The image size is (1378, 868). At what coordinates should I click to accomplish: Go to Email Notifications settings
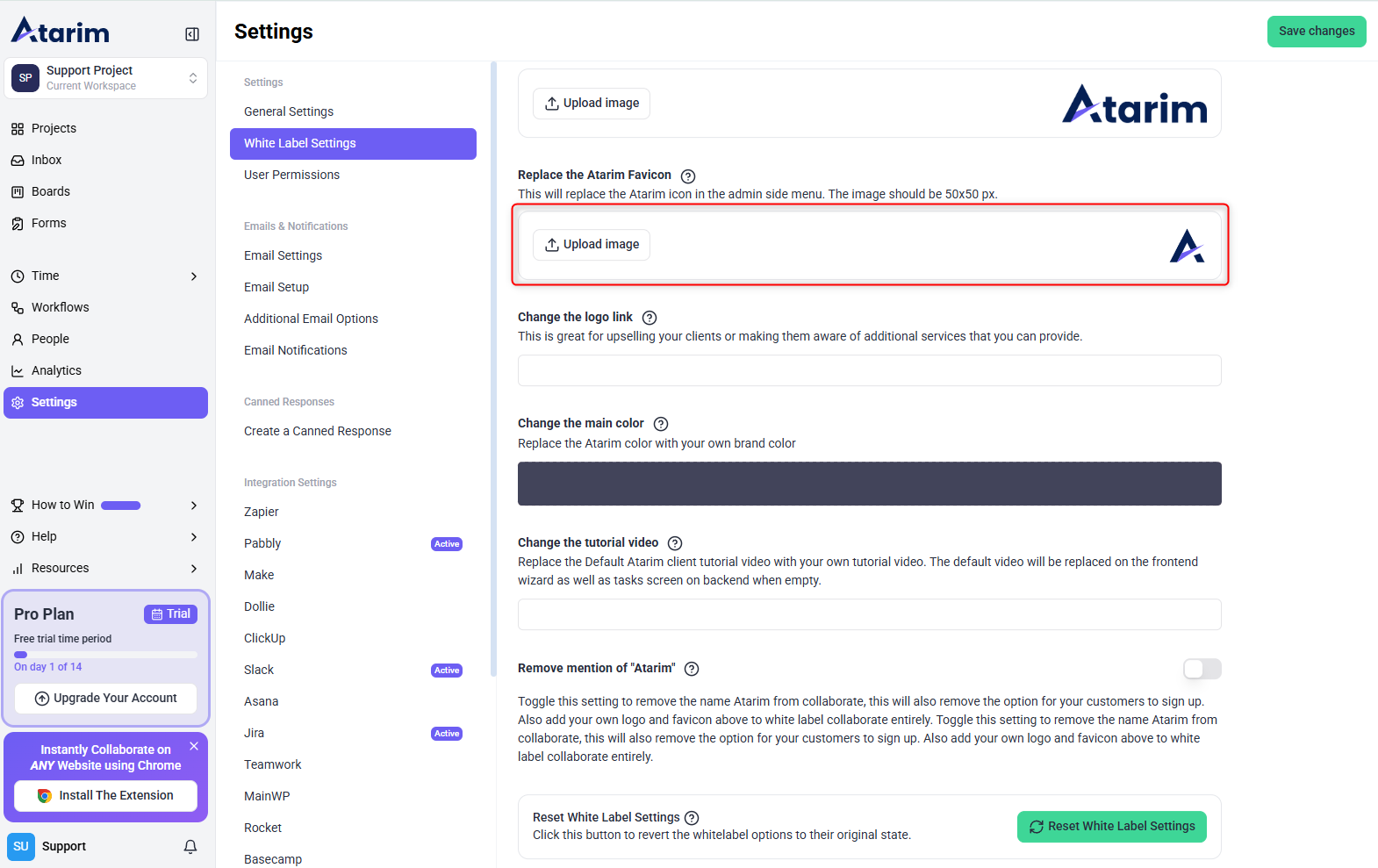tap(295, 350)
